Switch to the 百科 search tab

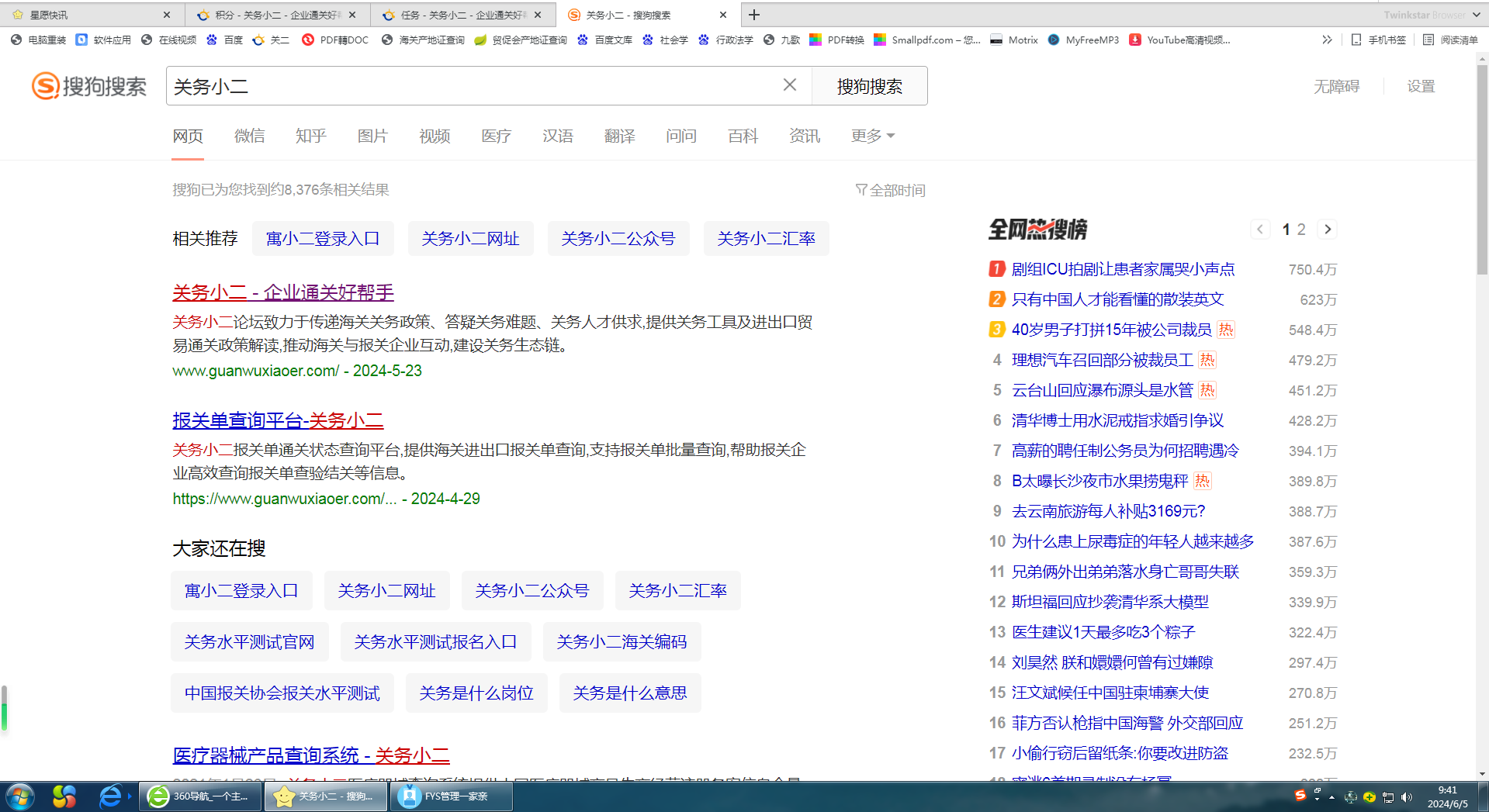click(743, 136)
